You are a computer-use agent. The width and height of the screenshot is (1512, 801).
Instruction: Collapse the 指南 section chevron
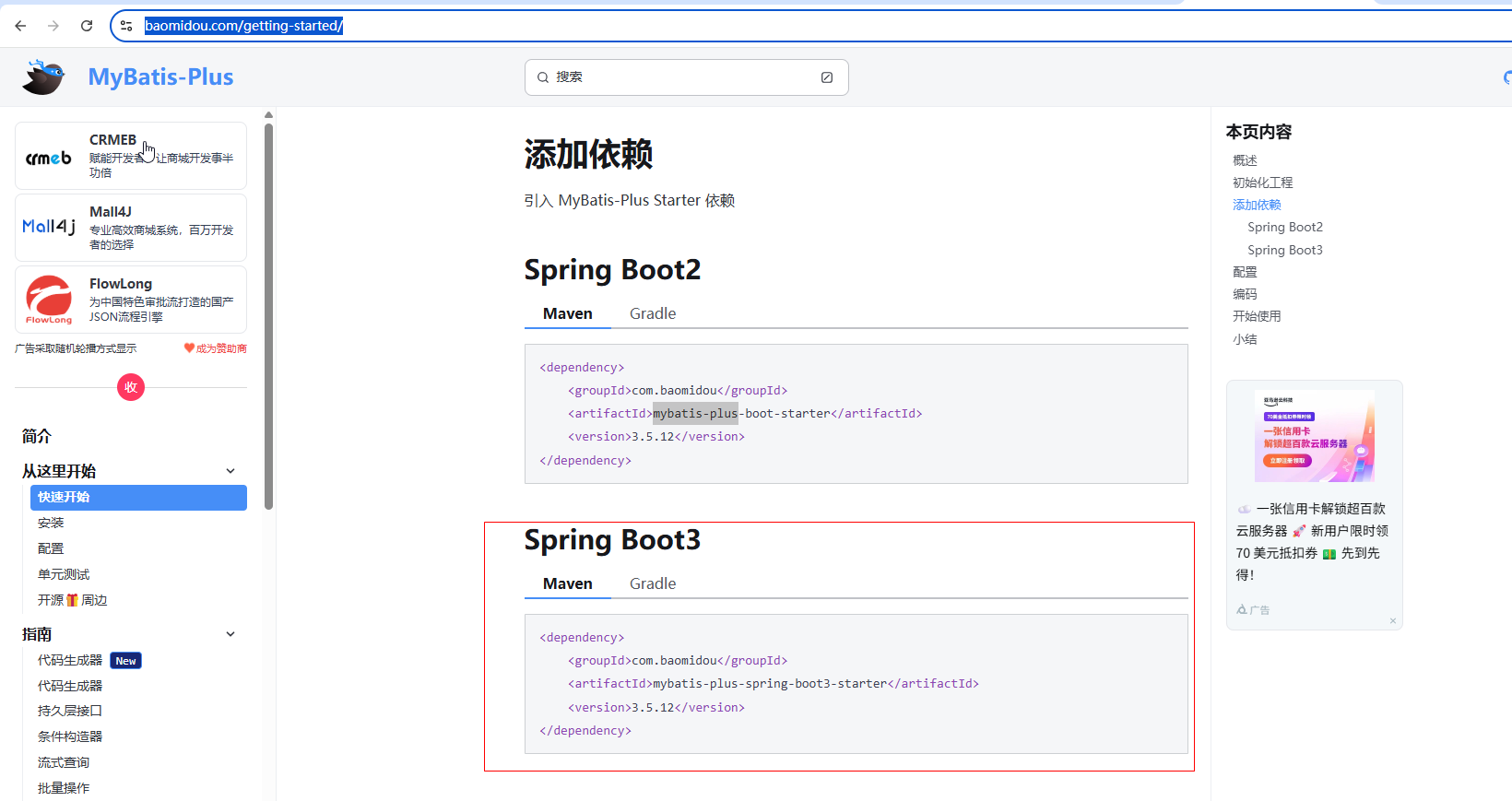click(x=230, y=634)
